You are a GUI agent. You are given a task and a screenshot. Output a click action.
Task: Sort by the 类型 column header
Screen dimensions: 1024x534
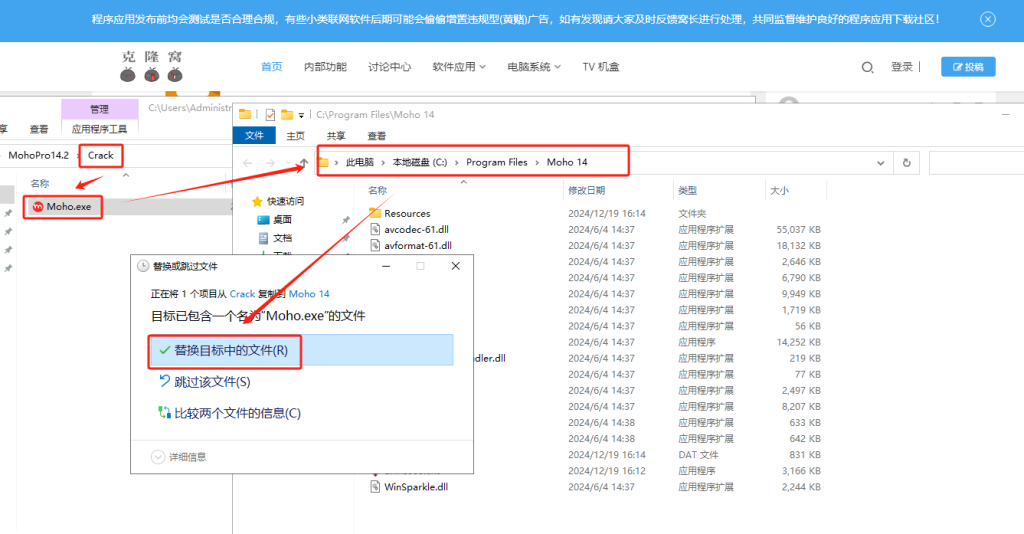[687, 190]
